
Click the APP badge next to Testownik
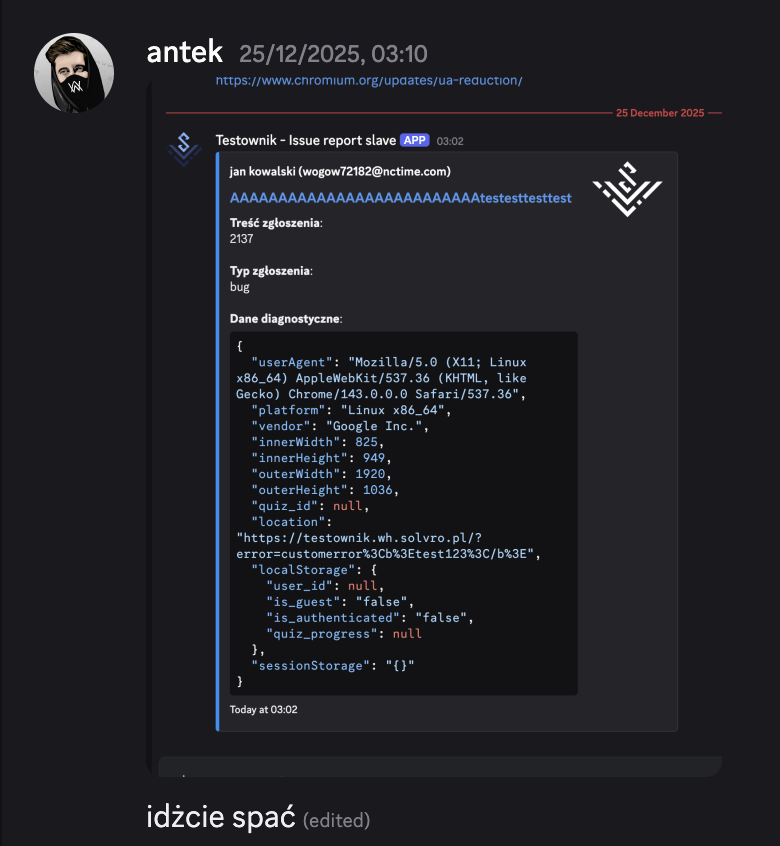click(414, 140)
